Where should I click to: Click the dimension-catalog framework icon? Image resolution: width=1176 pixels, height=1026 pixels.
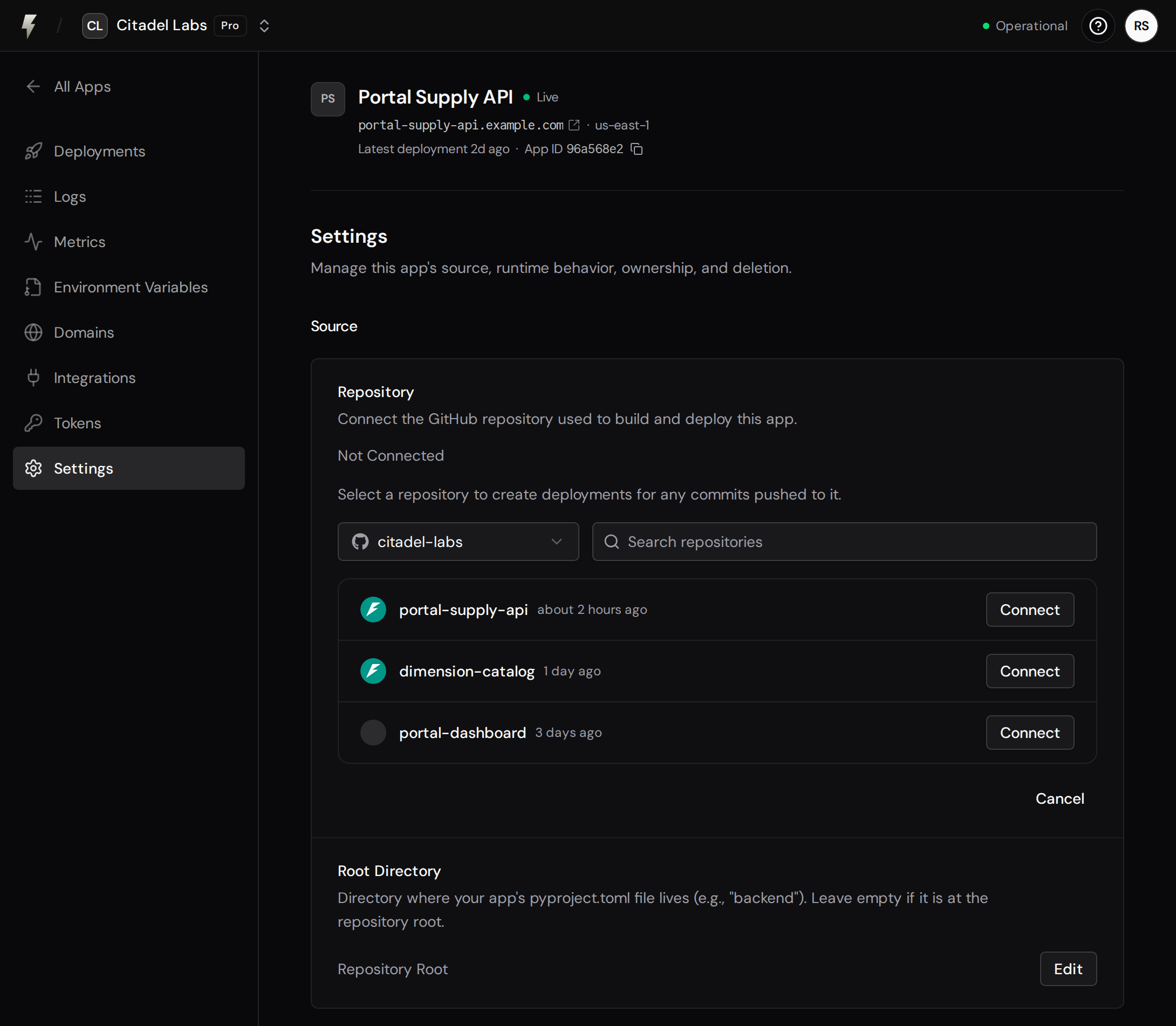click(373, 671)
